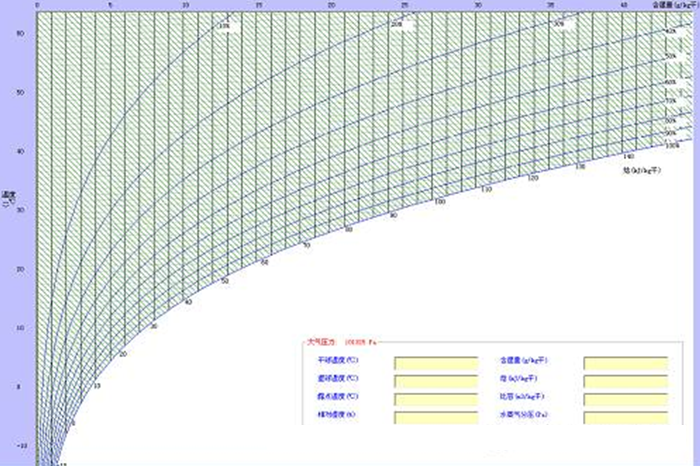Click the 20% relative humidity curve label
Image resolution: width=700 pixels, height=466 pixels.
396,23
